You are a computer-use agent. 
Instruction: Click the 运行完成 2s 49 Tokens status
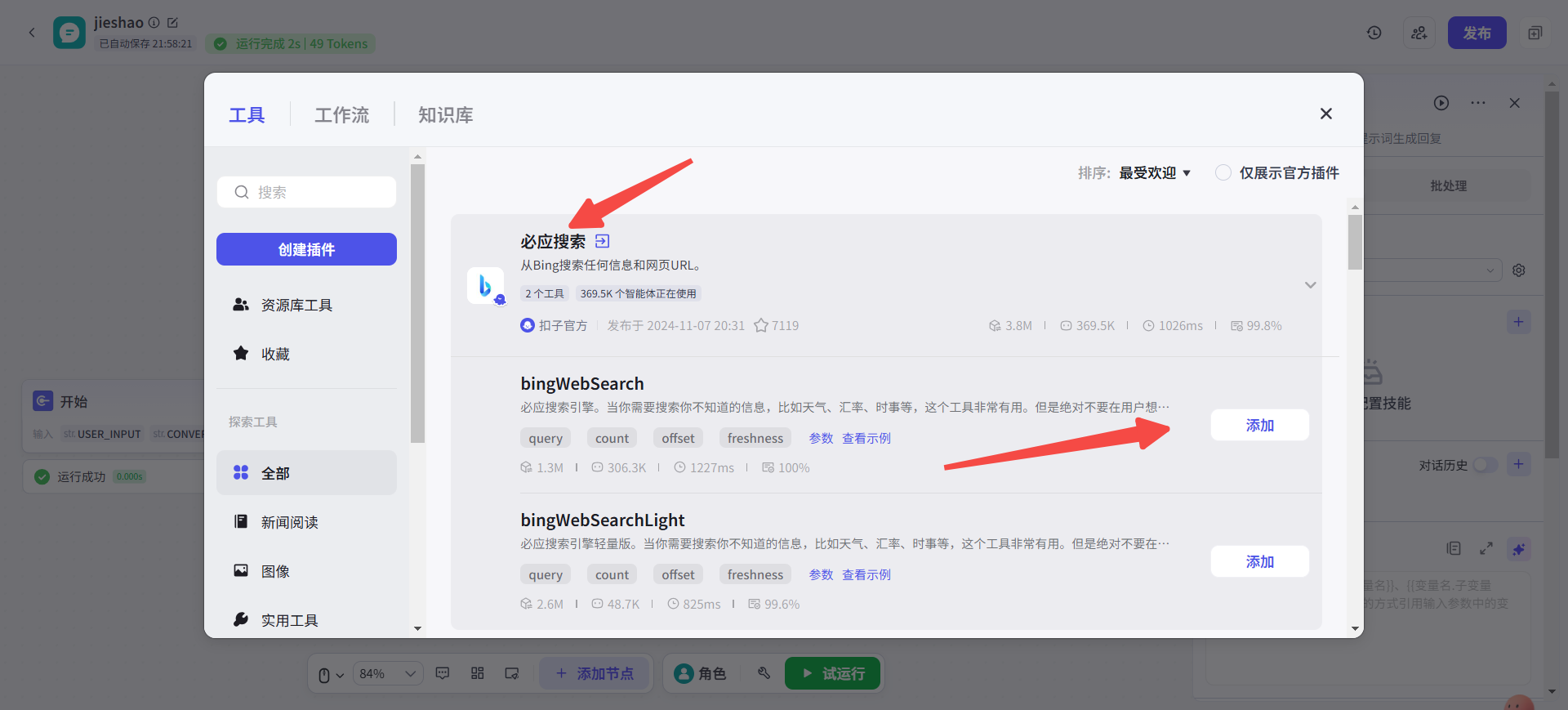291,43
